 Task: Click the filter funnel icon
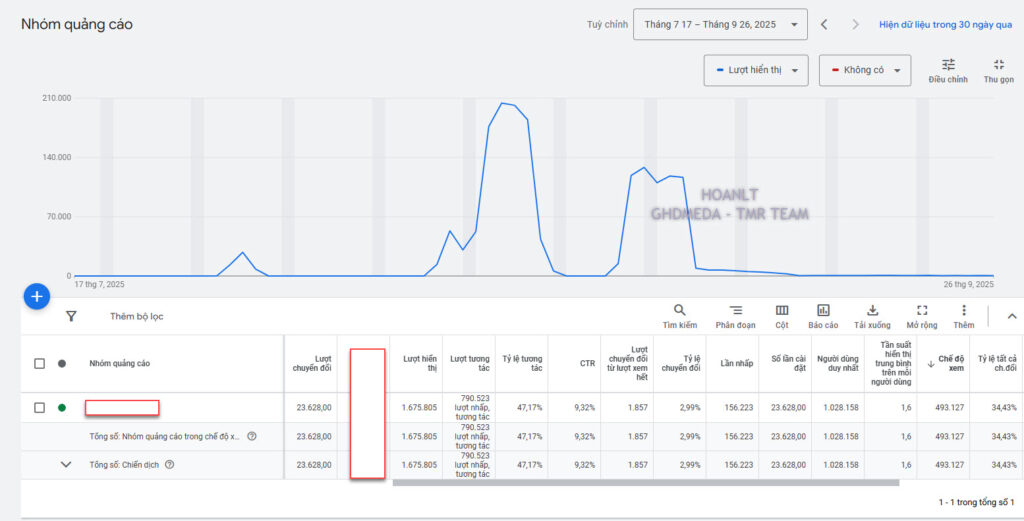point(71,316)
